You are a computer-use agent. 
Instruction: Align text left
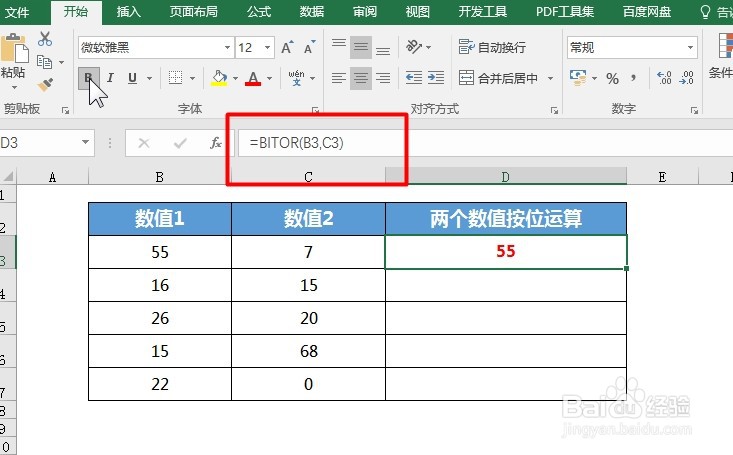pos(338,78)
